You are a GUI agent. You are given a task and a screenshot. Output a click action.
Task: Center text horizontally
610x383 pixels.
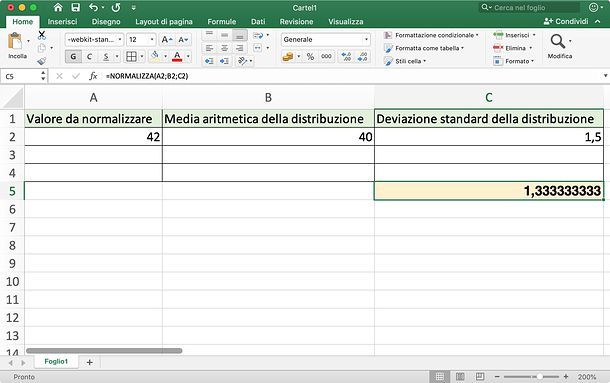click(x=224, y=48)
